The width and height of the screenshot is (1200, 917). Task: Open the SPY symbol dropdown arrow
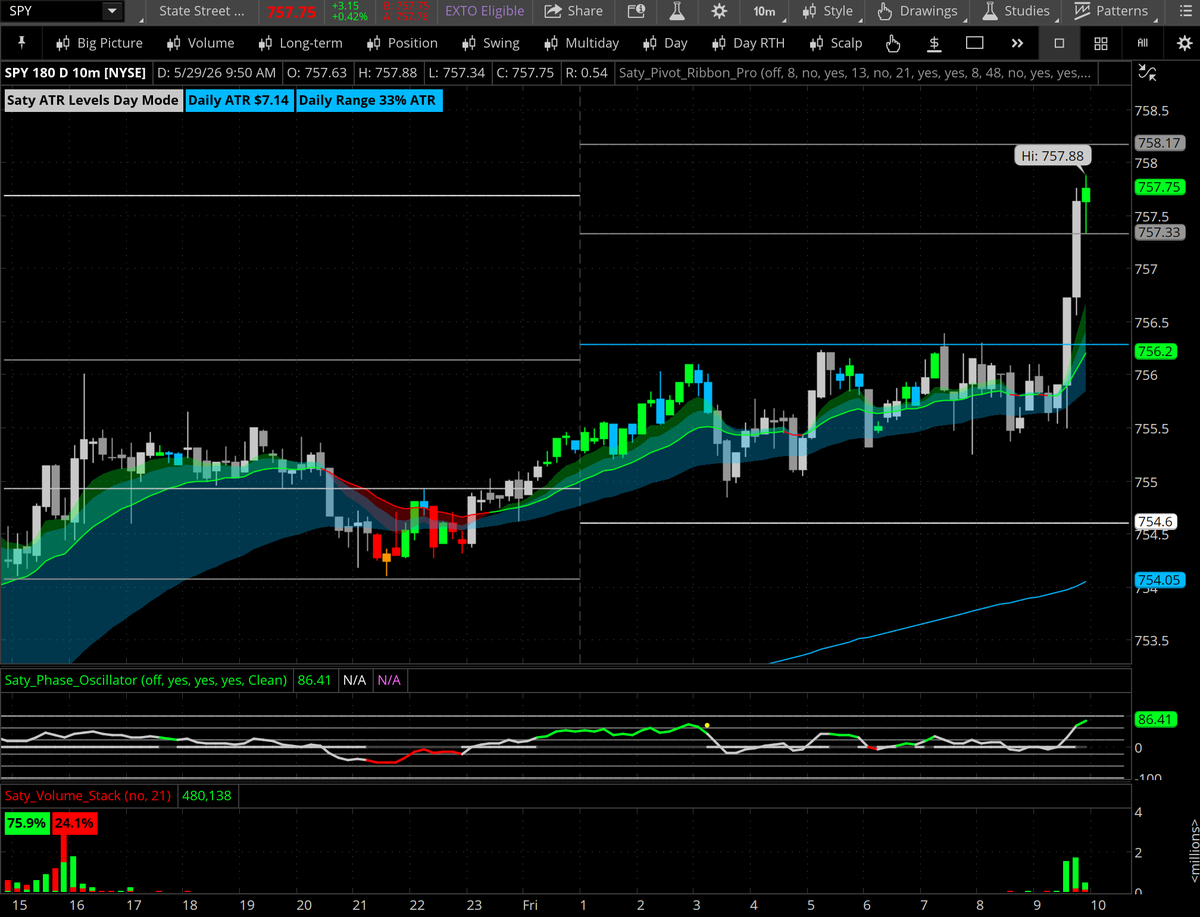coord(111,12)
